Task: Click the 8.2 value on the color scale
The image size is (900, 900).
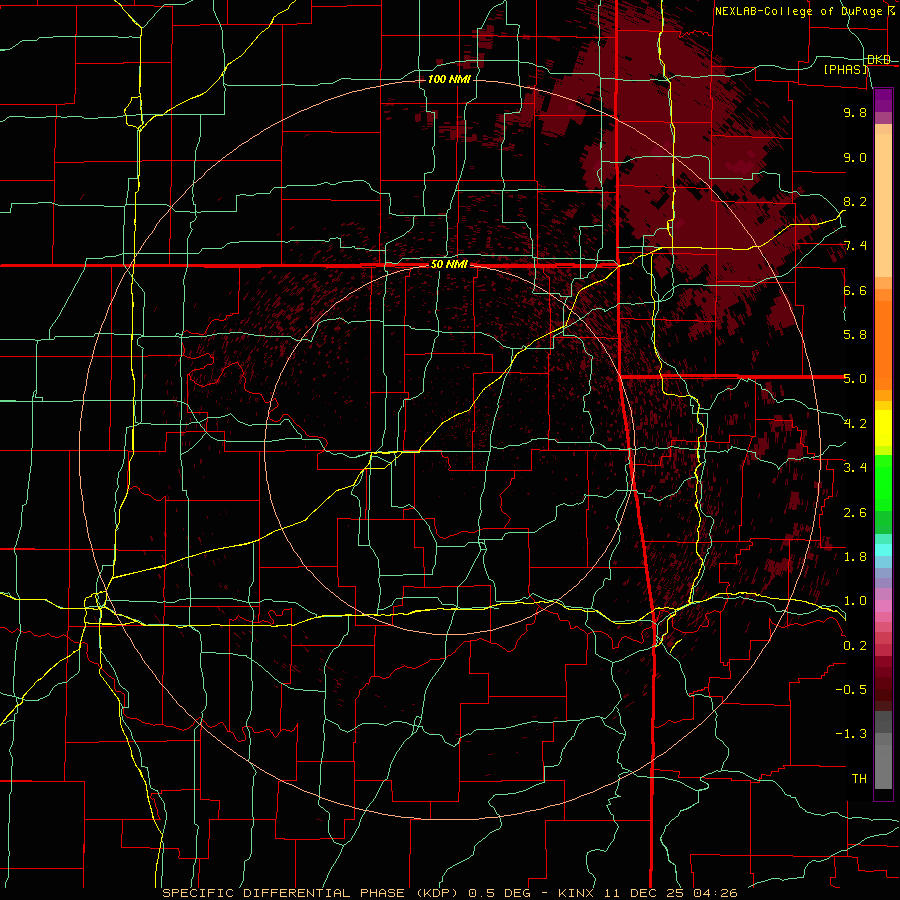Action: click(855, 201)
